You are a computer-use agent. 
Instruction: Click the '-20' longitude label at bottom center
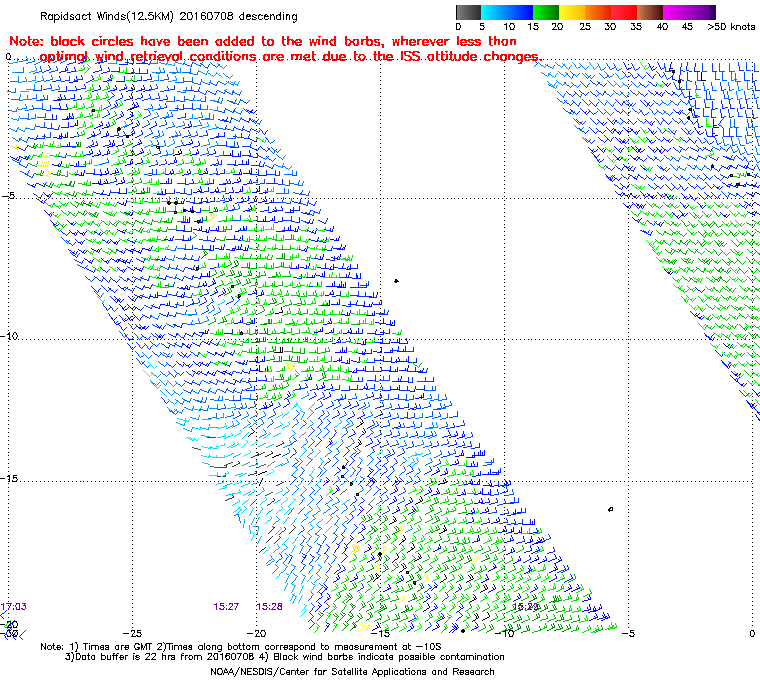point(256,633)
